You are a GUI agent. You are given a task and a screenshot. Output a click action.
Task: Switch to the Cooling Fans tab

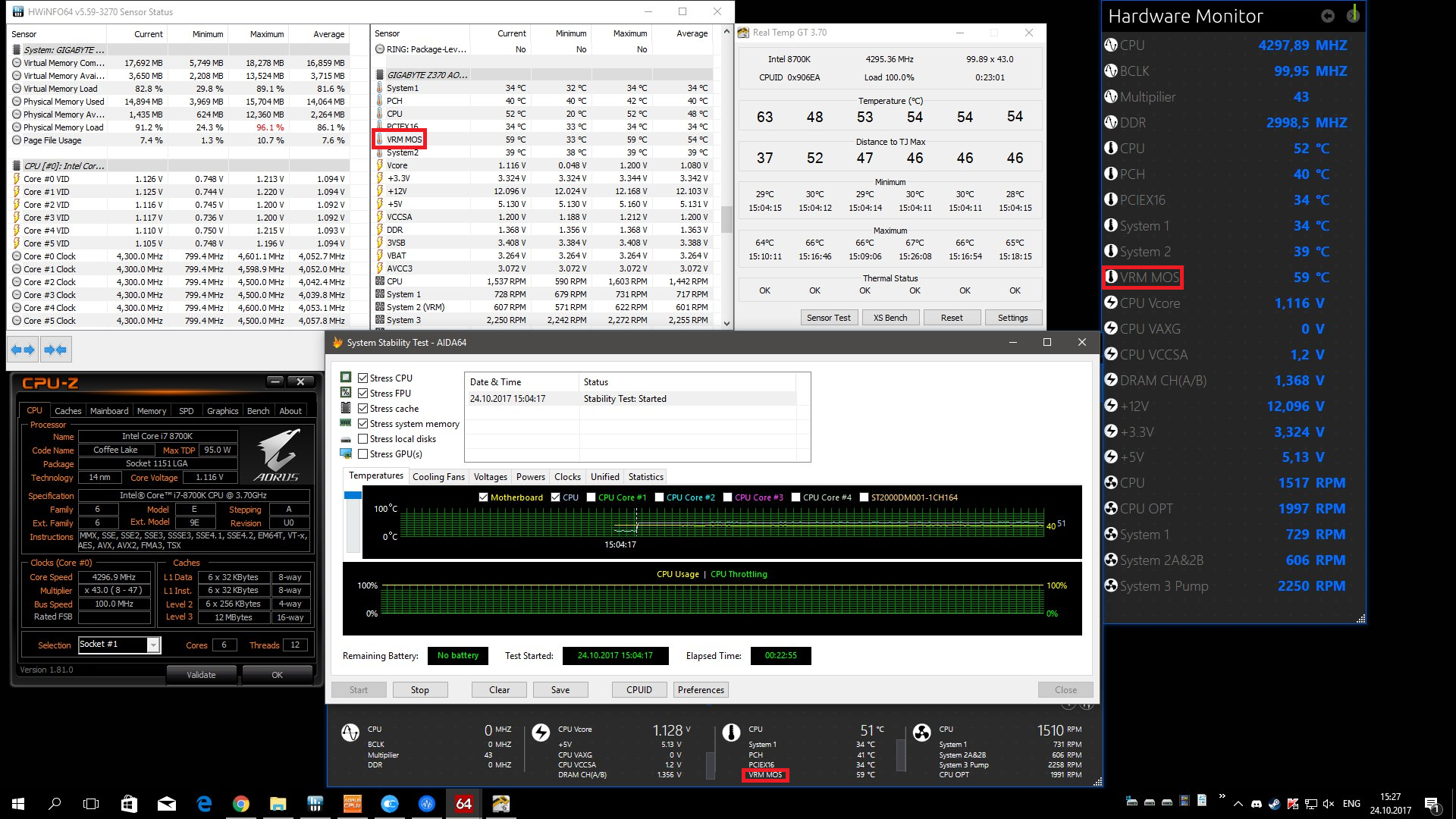point(438,477)
